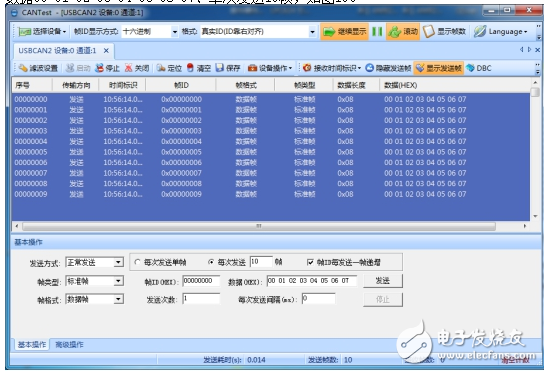Open the 设备操作 menu
This screenshot has height=372, width=544.
(x=270, y=68)
